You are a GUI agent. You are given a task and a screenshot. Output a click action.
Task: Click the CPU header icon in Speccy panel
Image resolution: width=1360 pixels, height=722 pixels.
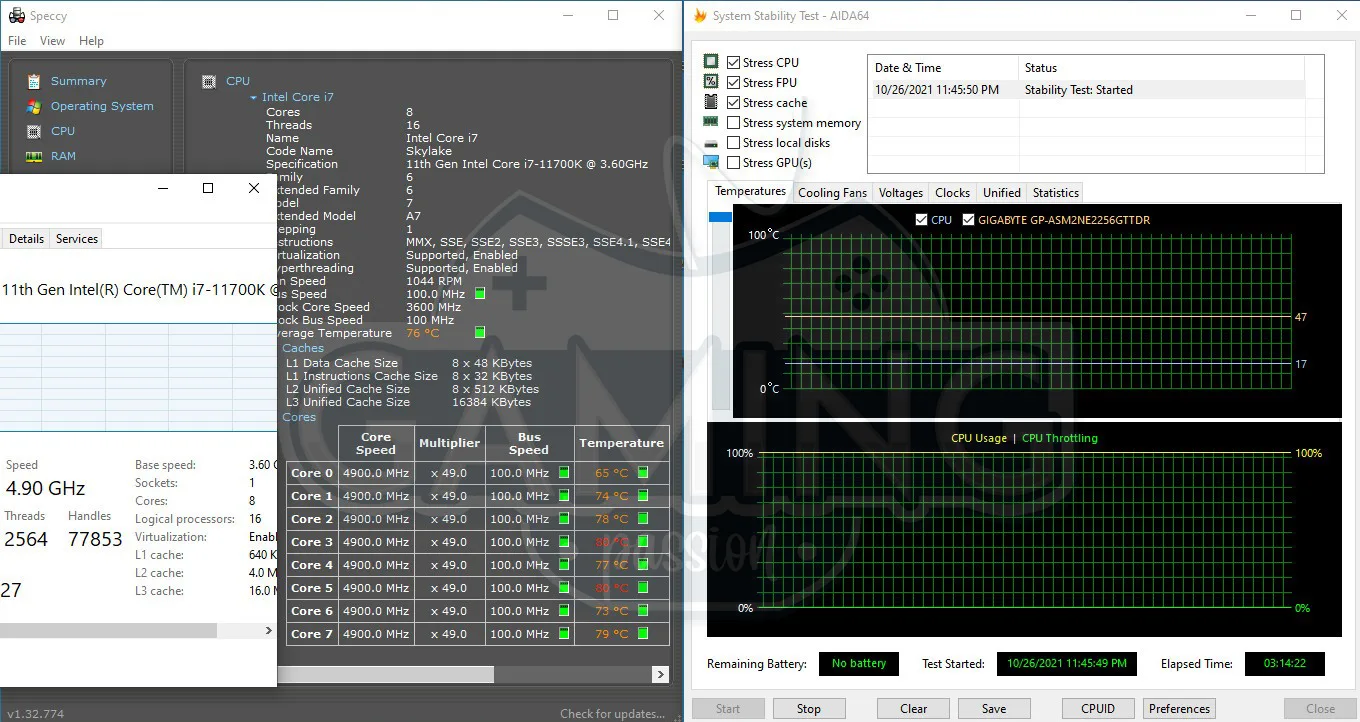click(x=209, y=81)
